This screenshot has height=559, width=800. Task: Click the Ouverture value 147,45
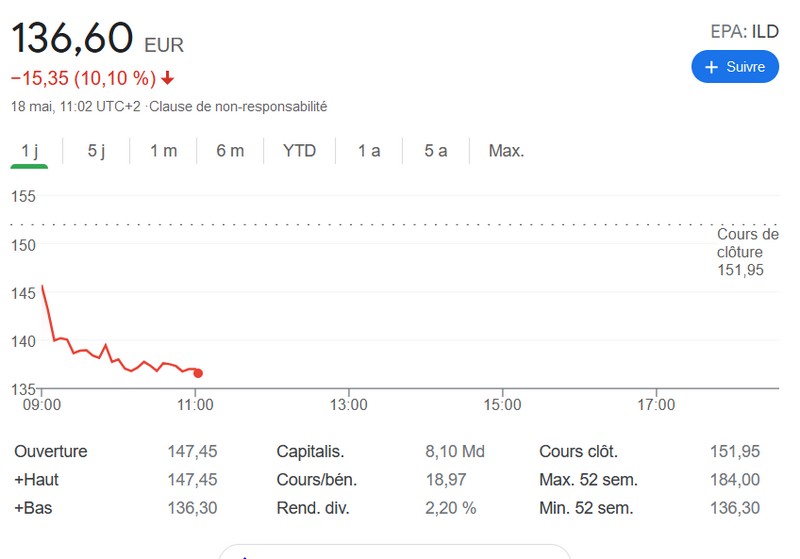tap(192, 451)
